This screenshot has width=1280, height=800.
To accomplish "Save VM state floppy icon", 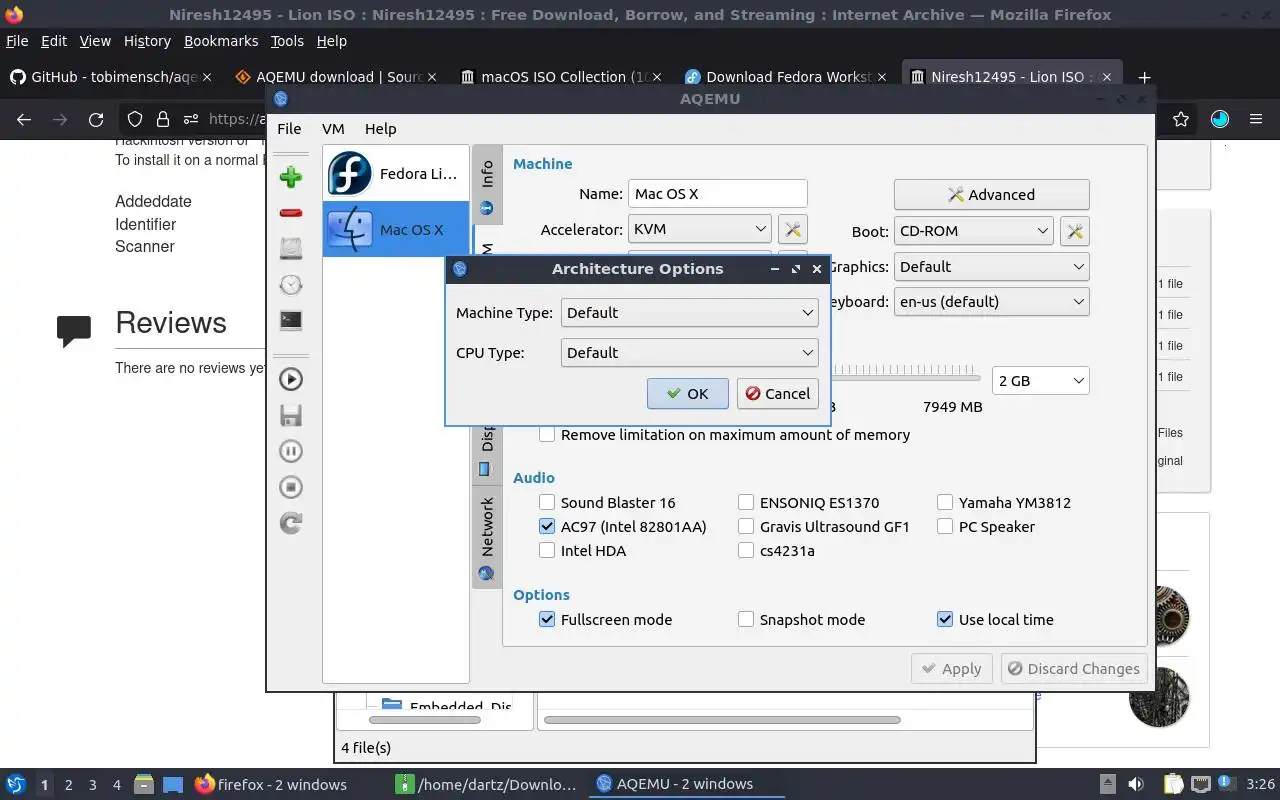I will coord(291,415).
